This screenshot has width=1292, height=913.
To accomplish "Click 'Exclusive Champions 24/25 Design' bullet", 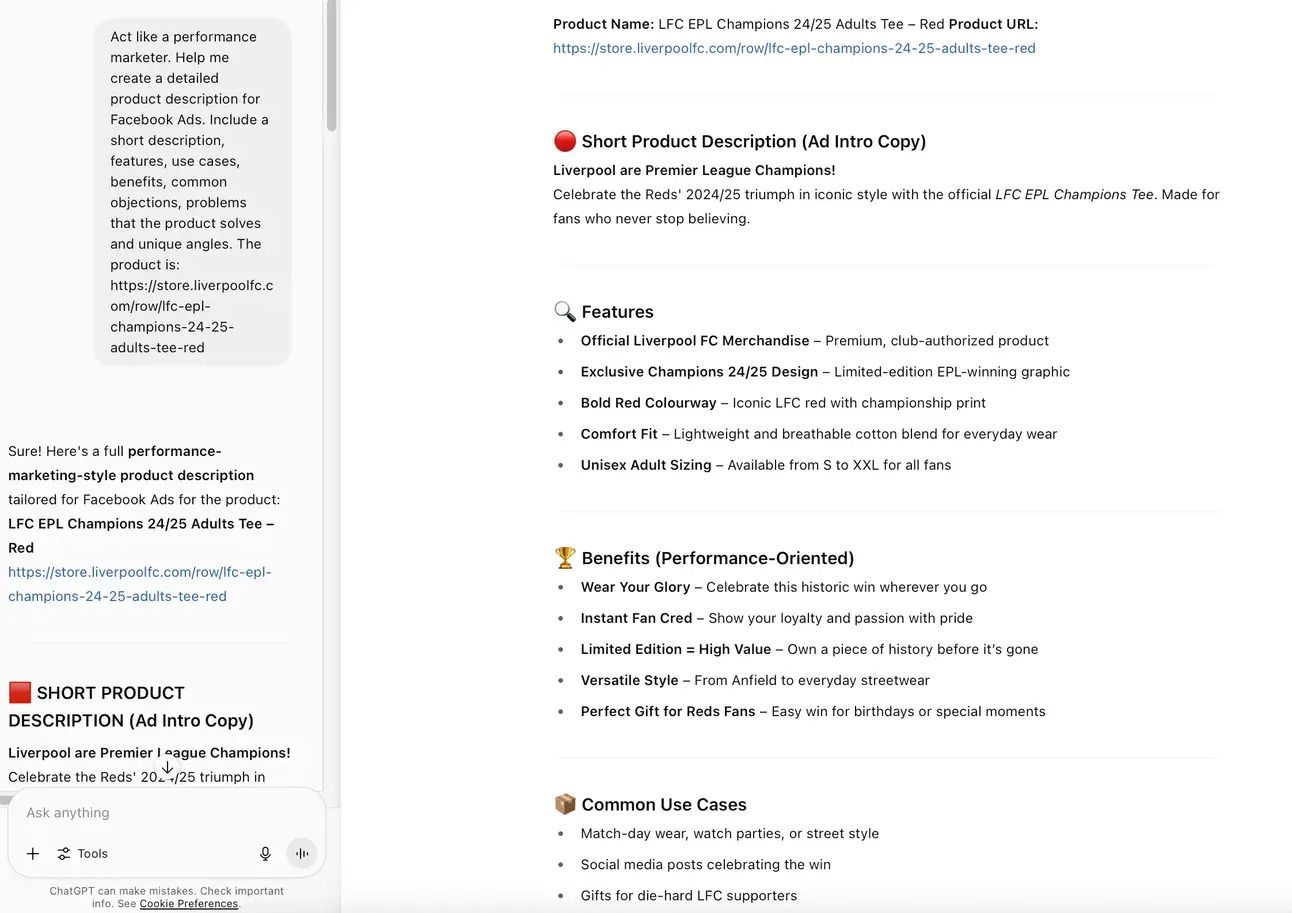I will click(x=825, y=372).
